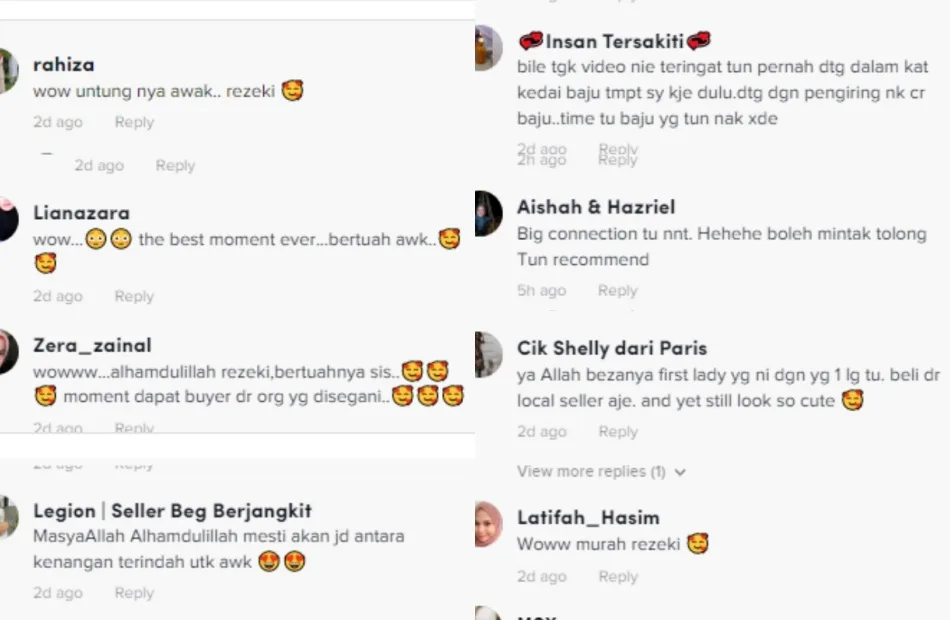Reply to Aishah & Hazriel's comment
This screenshot has width=950, height=620.
[x=617, y=291]
